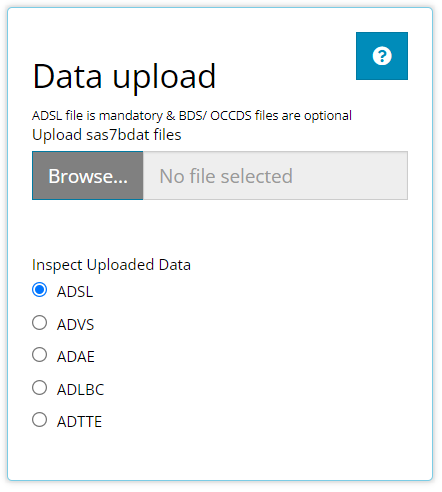Click the ADLBC option label text
Screen dimensions: 442x492
tap(81, 390)
